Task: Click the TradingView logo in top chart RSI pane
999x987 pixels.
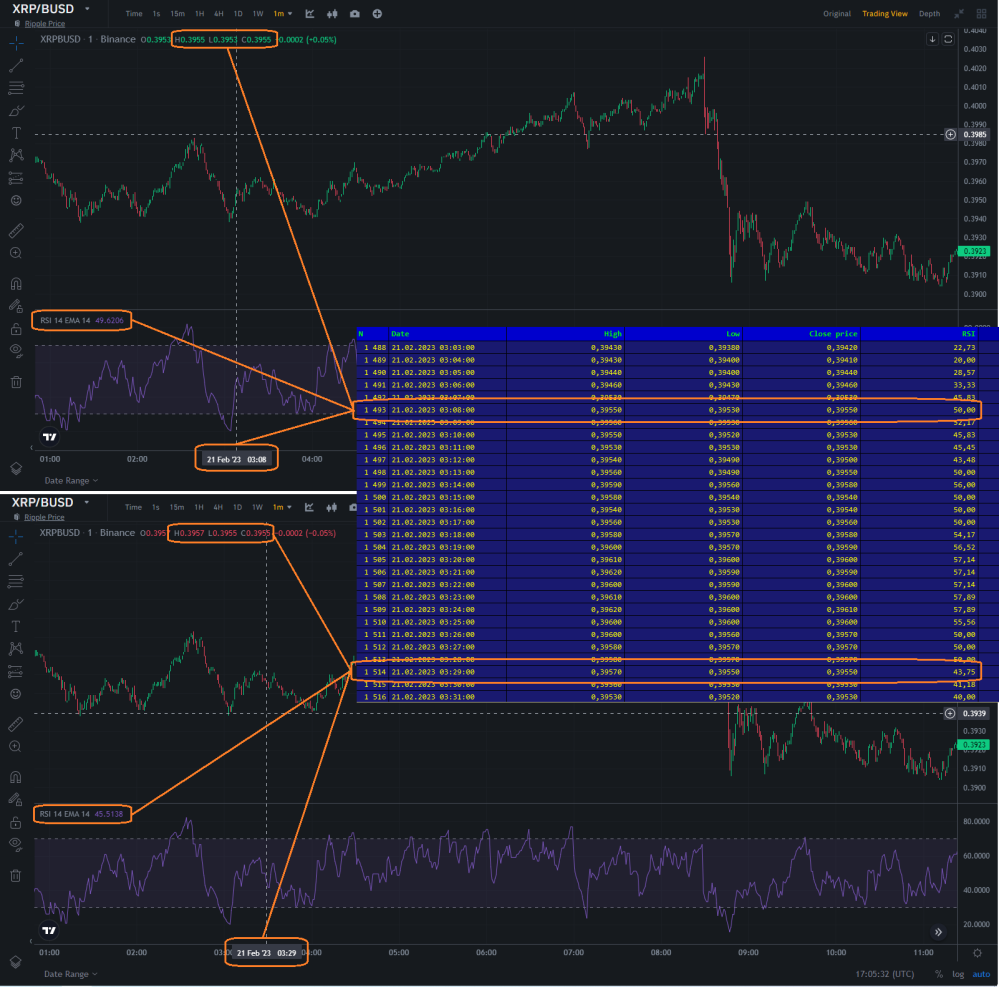Action: click(x=50, y=436)
